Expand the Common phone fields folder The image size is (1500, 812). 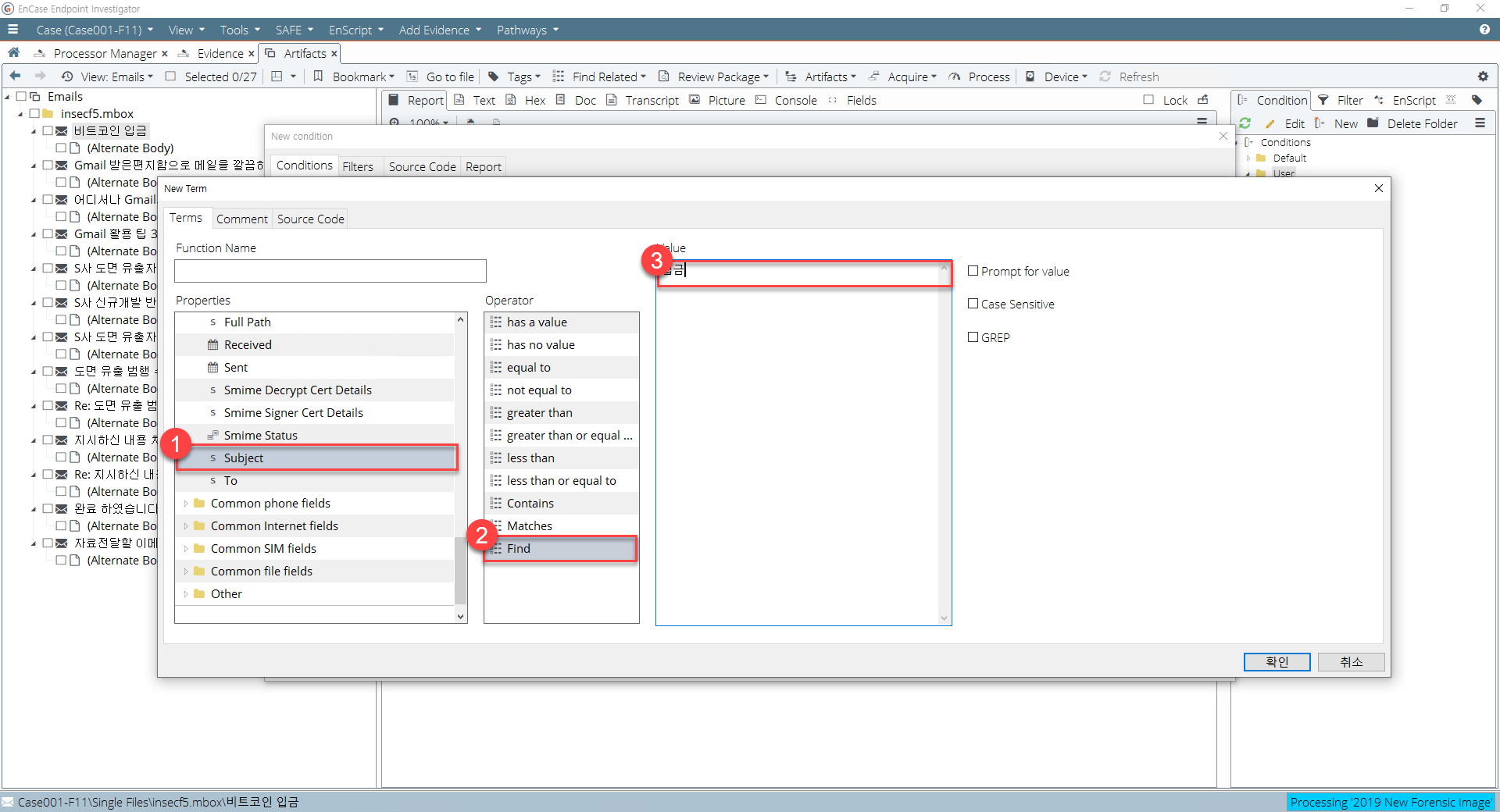coord(186,504)
